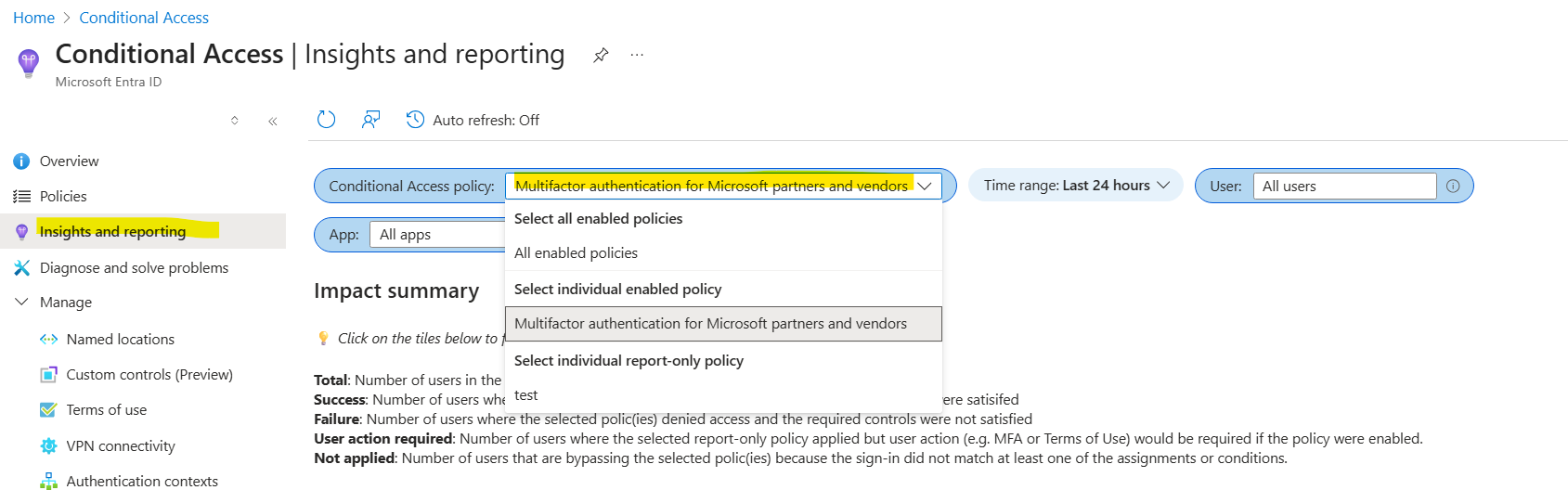The width and height of the screenshot is (1568, 490).
Task: Click the Not applied description text
Action: point(800,458)
